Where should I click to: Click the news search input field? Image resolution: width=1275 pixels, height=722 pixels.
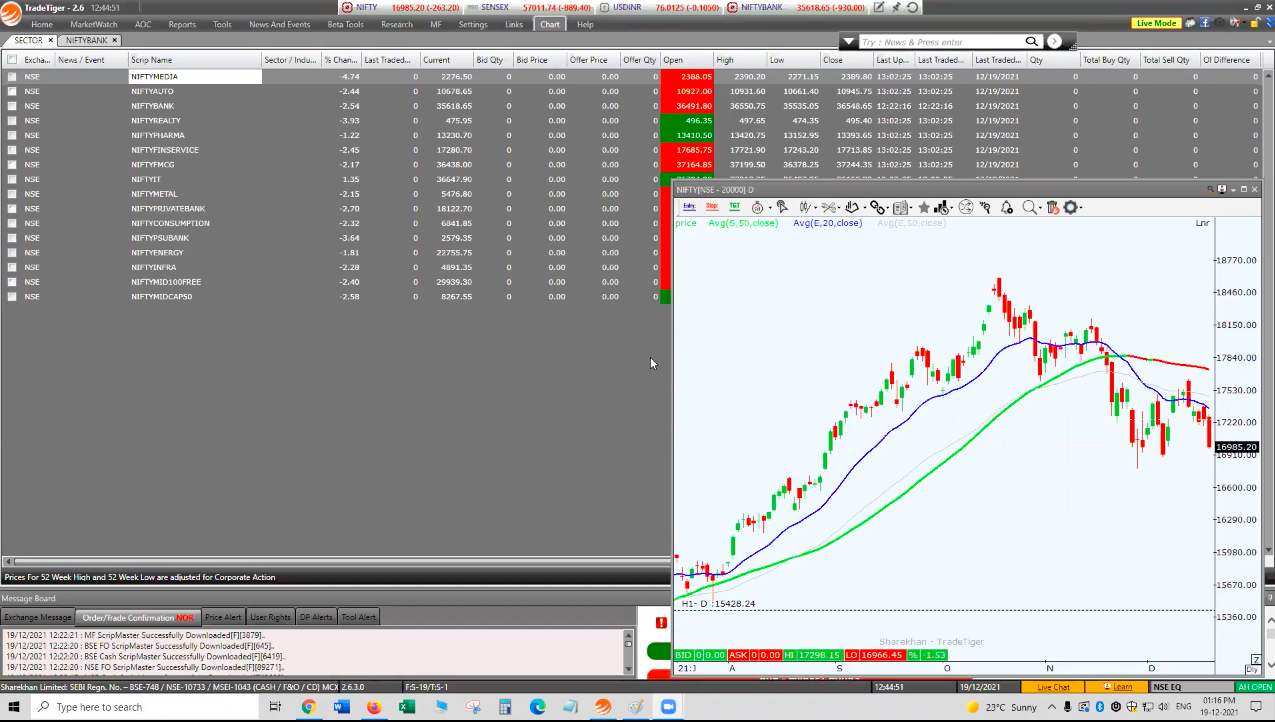(x=940, y=42)
